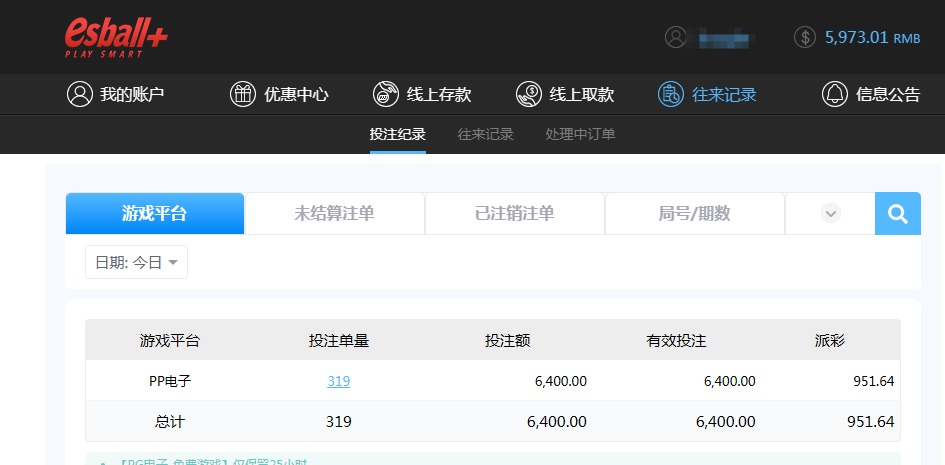This screenshot has width=945, height=465.
Task: Click the 优惠中心 gift icon
Action: pos(243,95)
